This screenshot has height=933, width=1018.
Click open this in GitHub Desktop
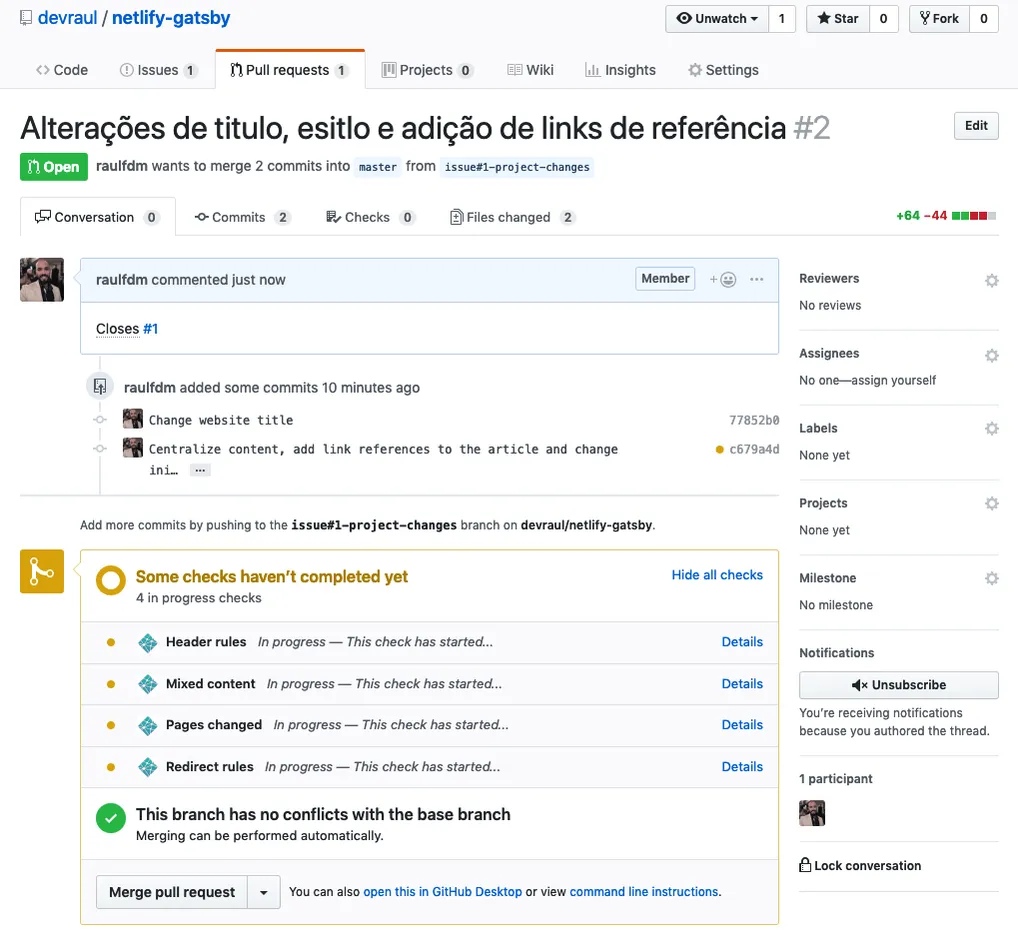[x=442, y=892]
